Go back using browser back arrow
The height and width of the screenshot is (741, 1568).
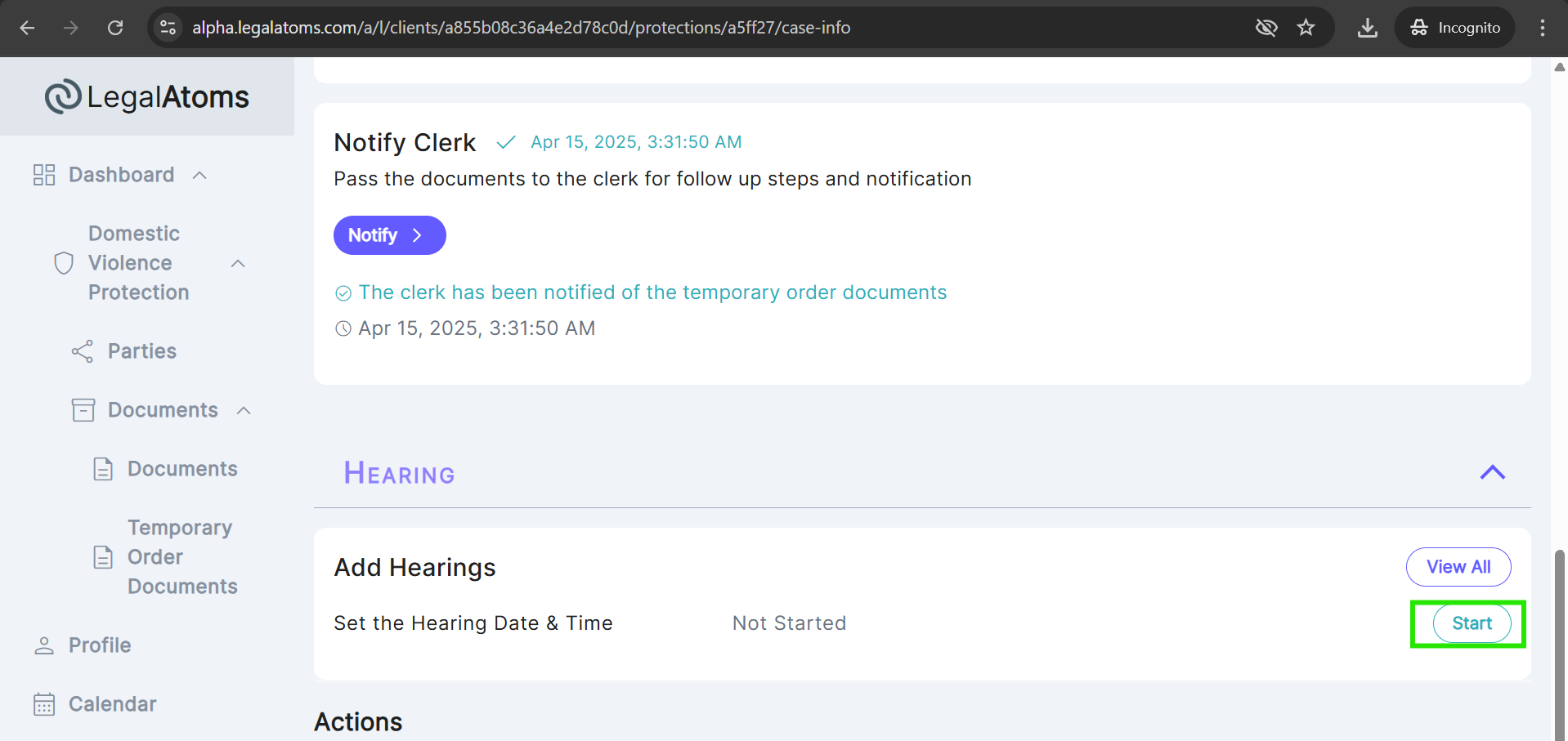pyautogui.click(x=27, y=28)
